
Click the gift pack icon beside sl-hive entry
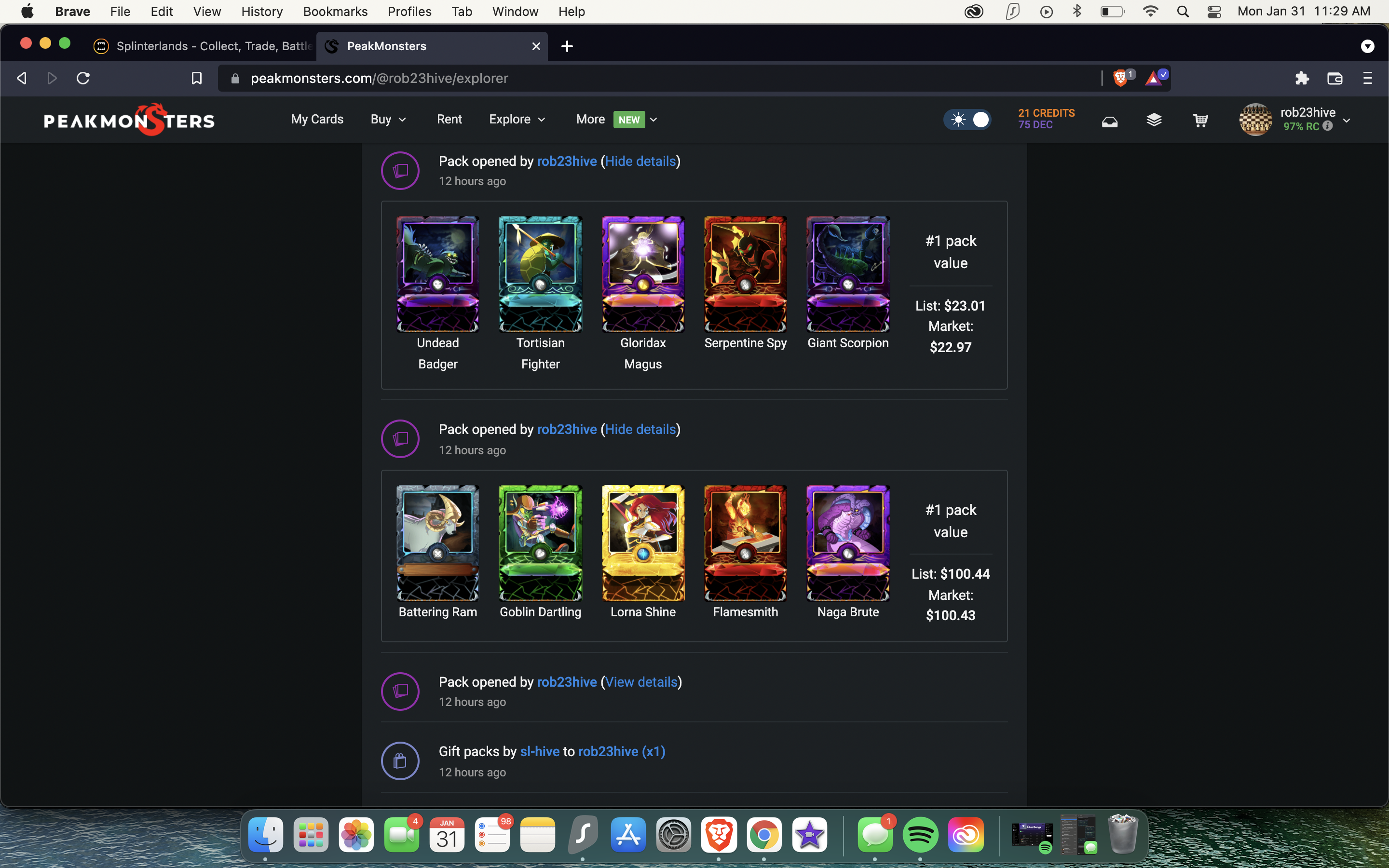400,760
